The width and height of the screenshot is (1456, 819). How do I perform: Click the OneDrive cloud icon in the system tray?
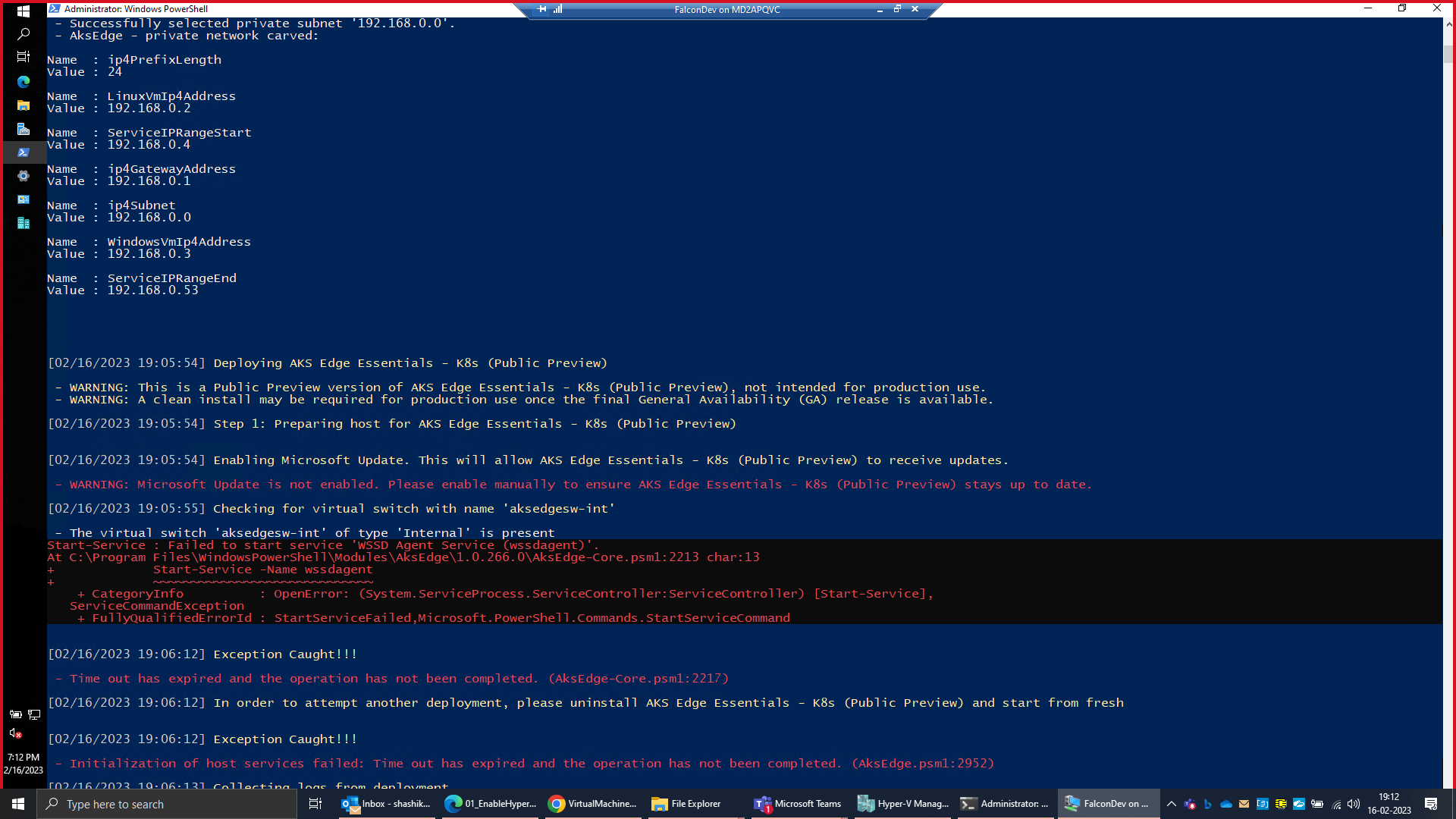1225,804
